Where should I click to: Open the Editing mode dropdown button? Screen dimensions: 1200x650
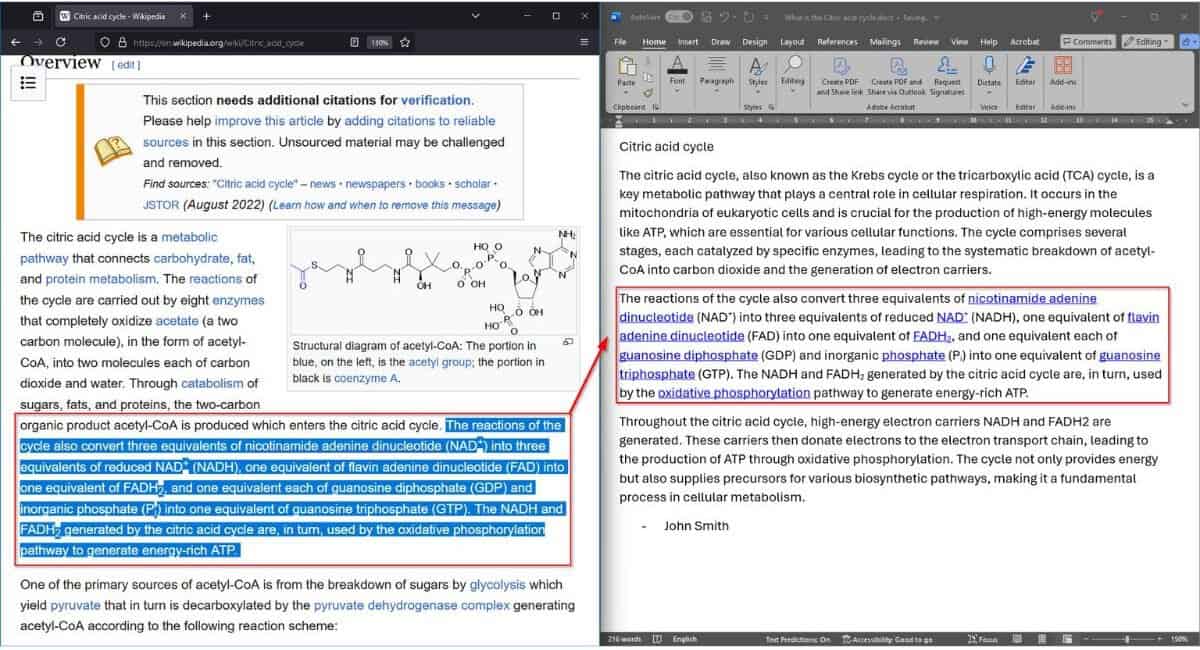point(1147,42)
